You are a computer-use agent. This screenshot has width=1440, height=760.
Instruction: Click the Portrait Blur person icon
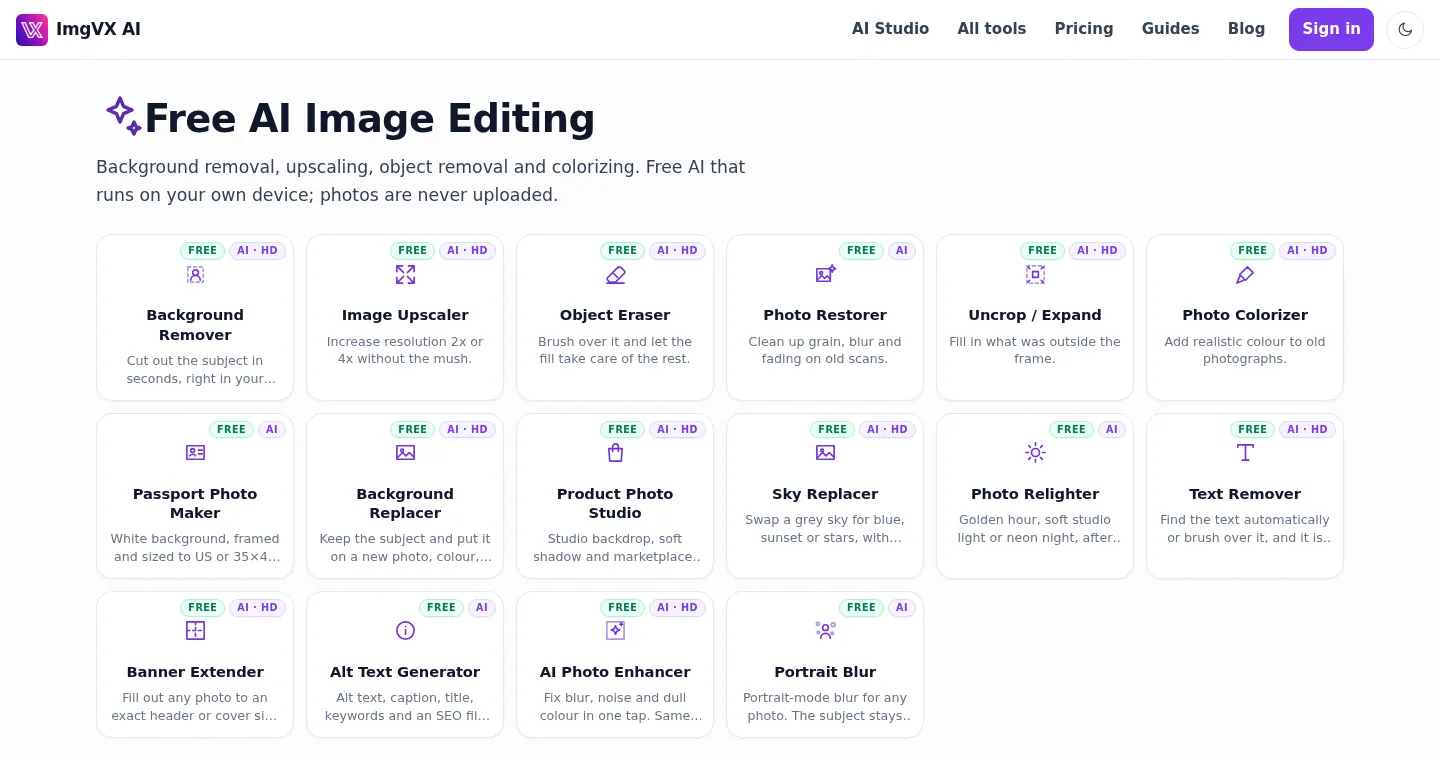click(x=825, y=630)
